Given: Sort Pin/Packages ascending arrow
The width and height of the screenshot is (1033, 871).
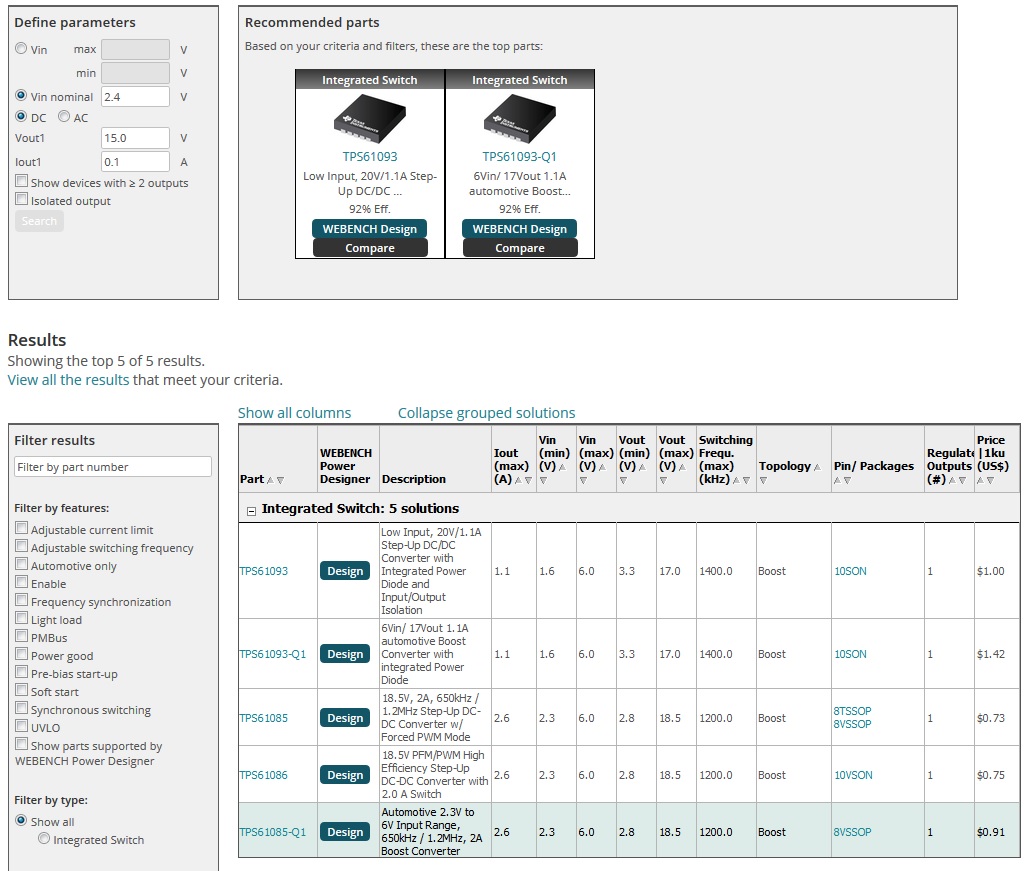Looking at the screenshot, I should (837, 480).
